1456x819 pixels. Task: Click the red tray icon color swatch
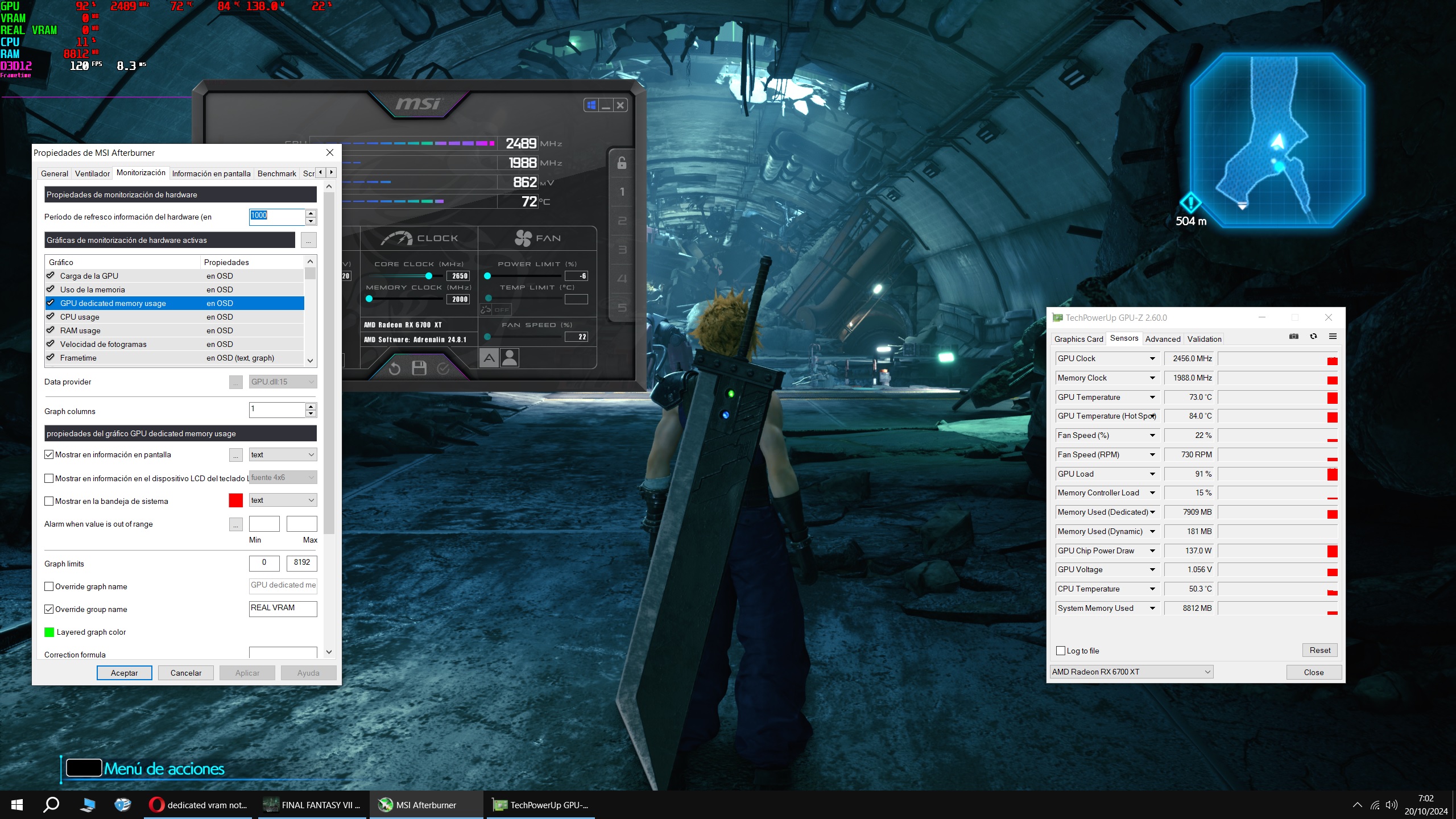point(236,500)
